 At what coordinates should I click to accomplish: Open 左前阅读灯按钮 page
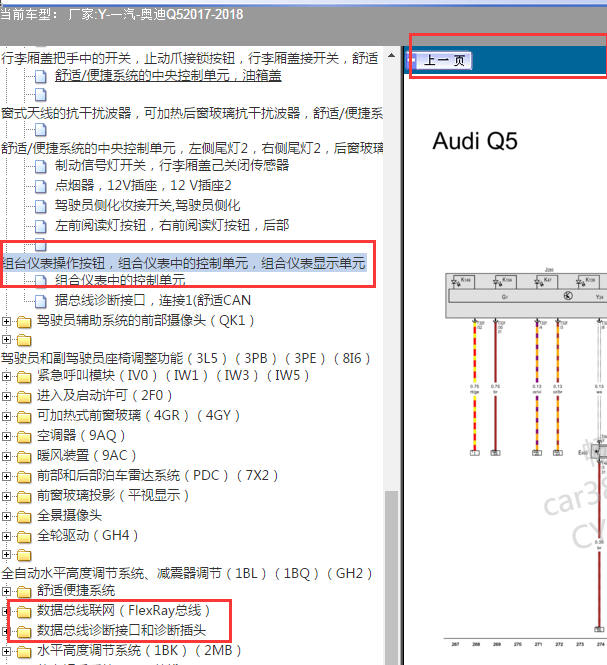(x=172, y=225)
